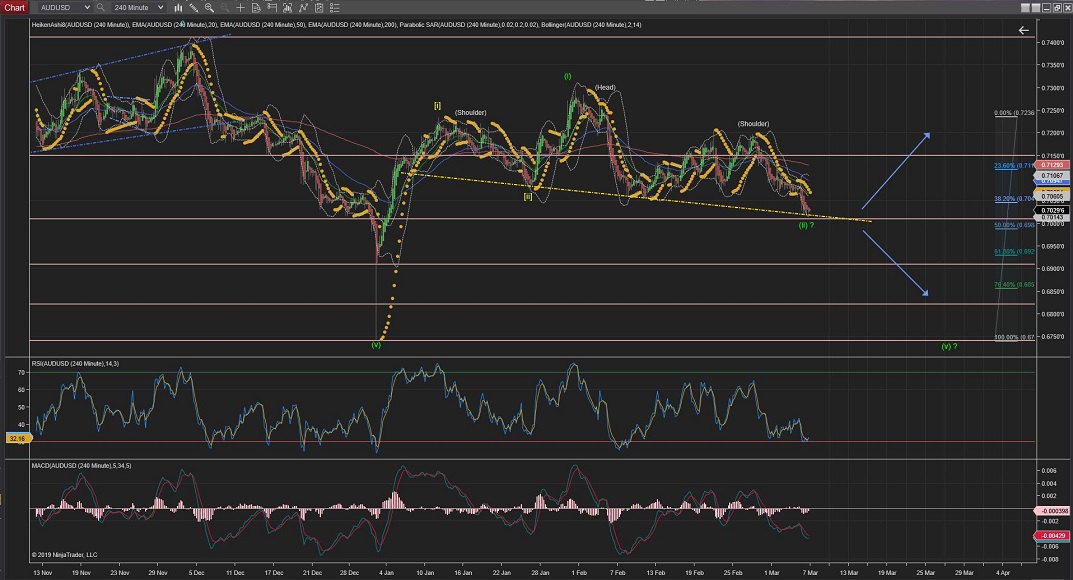Click the instrument search magnifier icon
The image size is (1073, 580).
tap(100, 7)
